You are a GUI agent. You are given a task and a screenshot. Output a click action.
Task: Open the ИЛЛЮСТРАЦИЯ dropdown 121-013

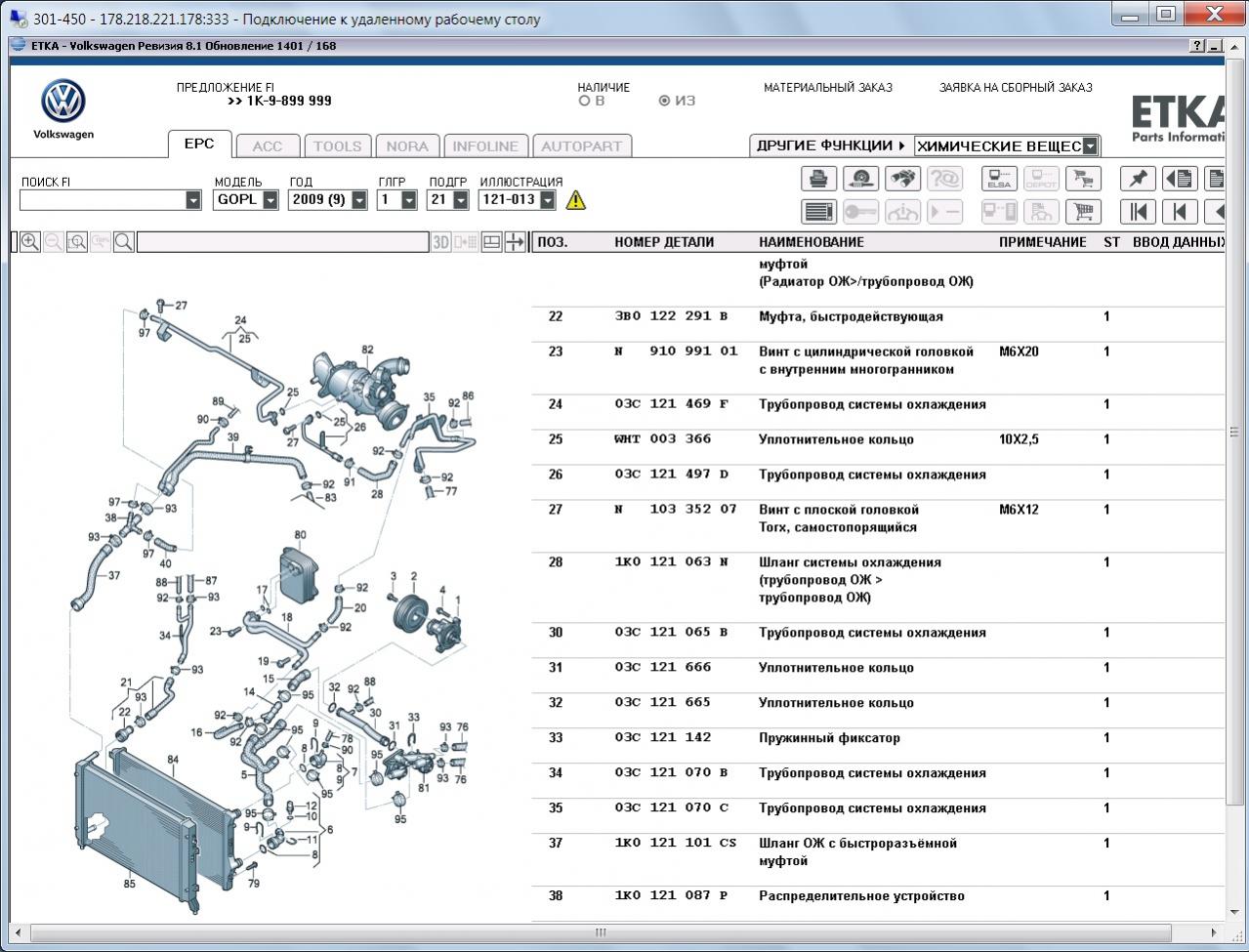tap(548, 200)
